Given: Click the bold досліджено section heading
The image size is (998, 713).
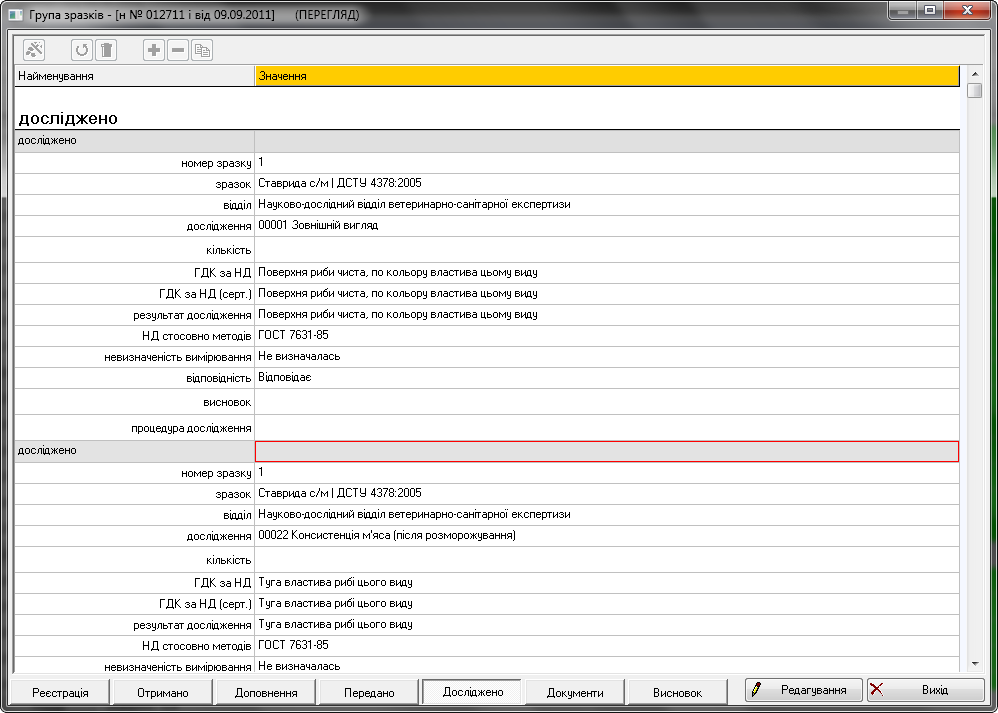Looking at the screenshot, I should pos(68,118).
